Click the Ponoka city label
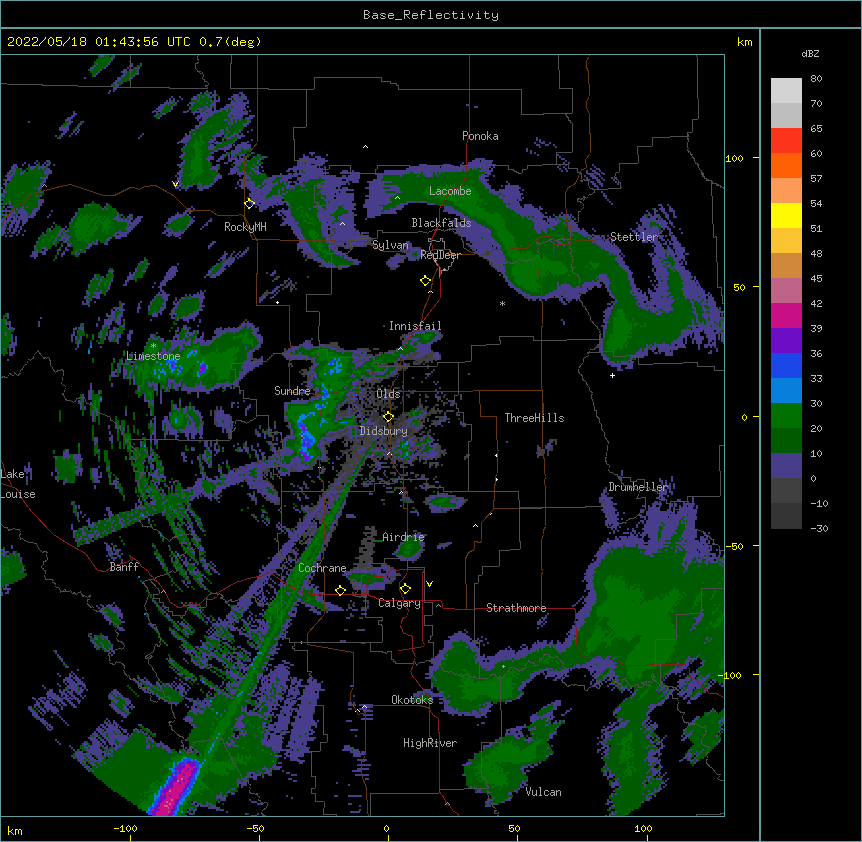The image size is (862, 842). (480, 136)
